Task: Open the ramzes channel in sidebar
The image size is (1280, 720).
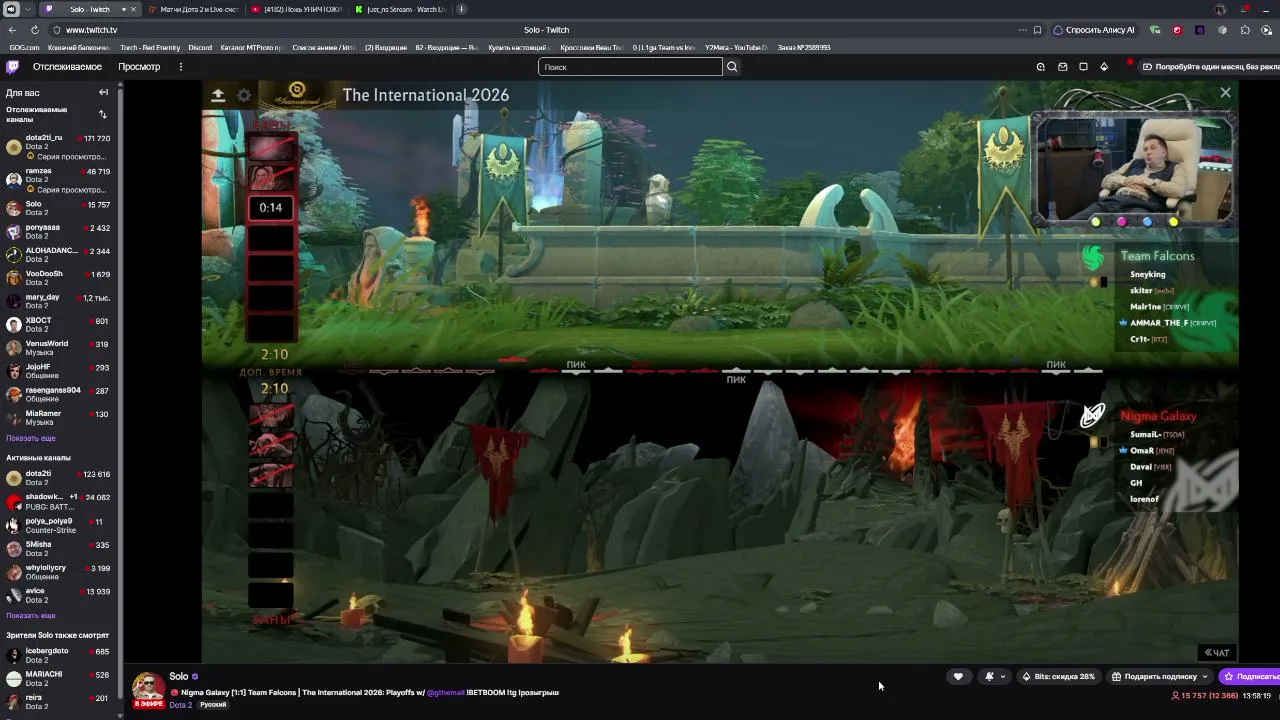Action: point(61,180)
